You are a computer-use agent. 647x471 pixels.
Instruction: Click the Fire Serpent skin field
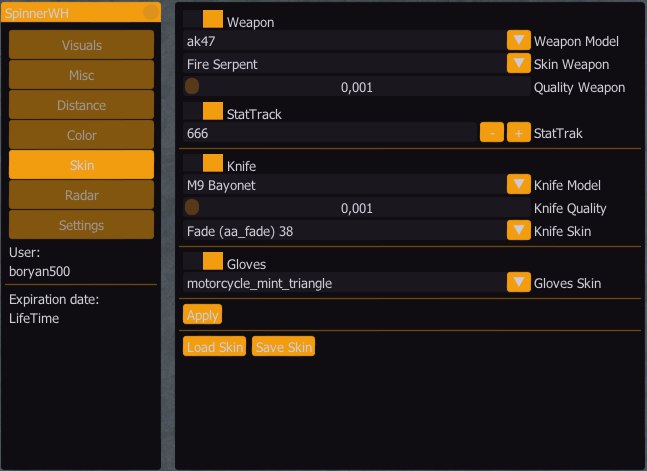[345, 64]
